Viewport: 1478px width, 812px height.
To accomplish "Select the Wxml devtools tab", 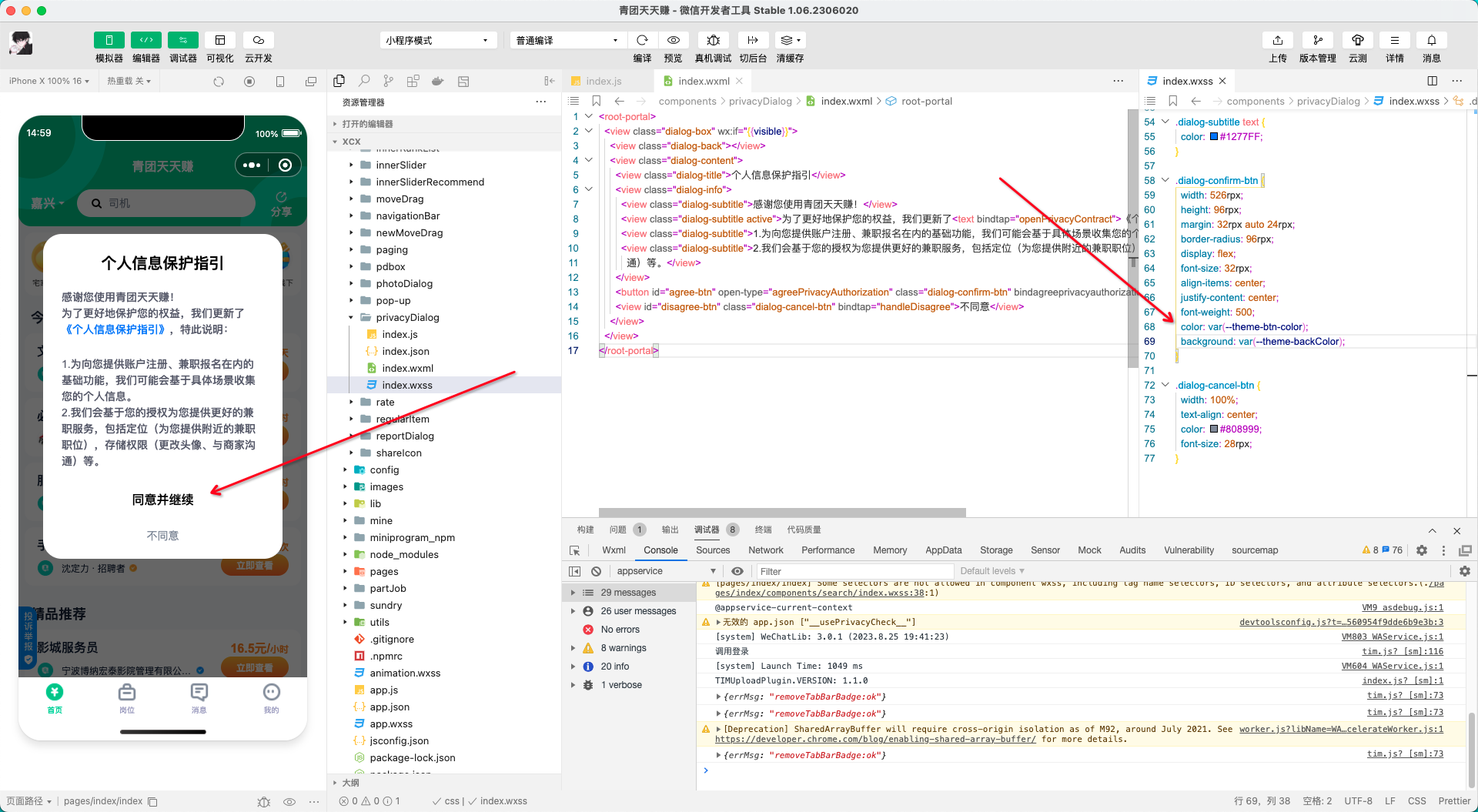I will 614,550.
